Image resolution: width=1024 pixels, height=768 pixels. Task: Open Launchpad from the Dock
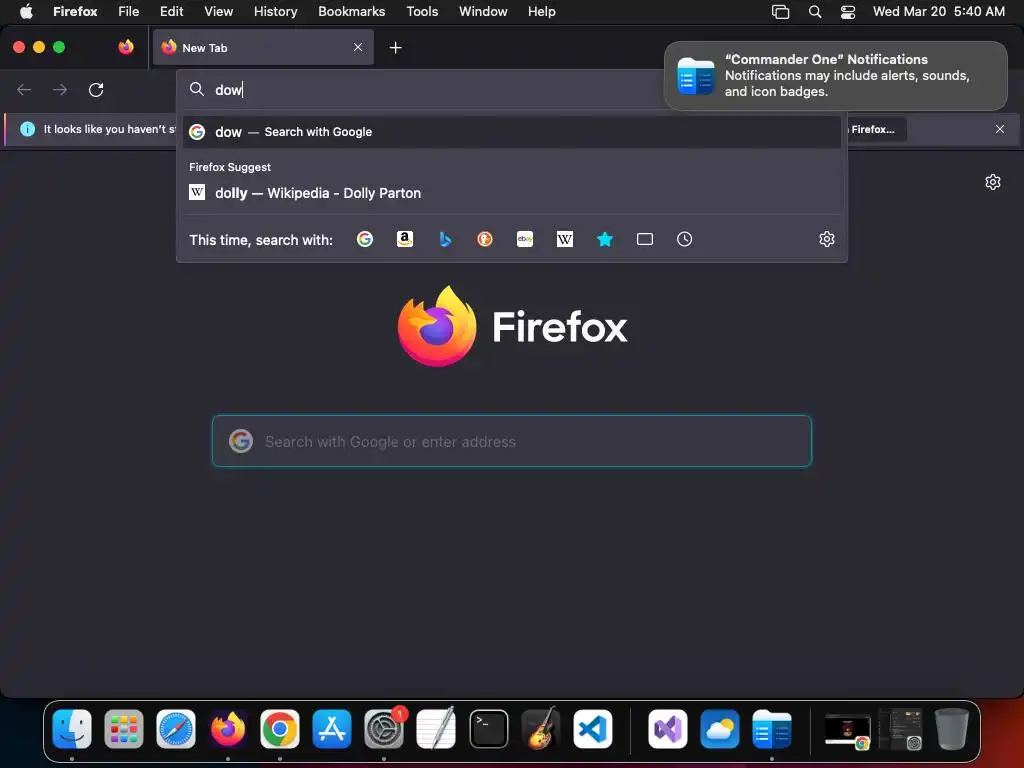coord(124,729)
